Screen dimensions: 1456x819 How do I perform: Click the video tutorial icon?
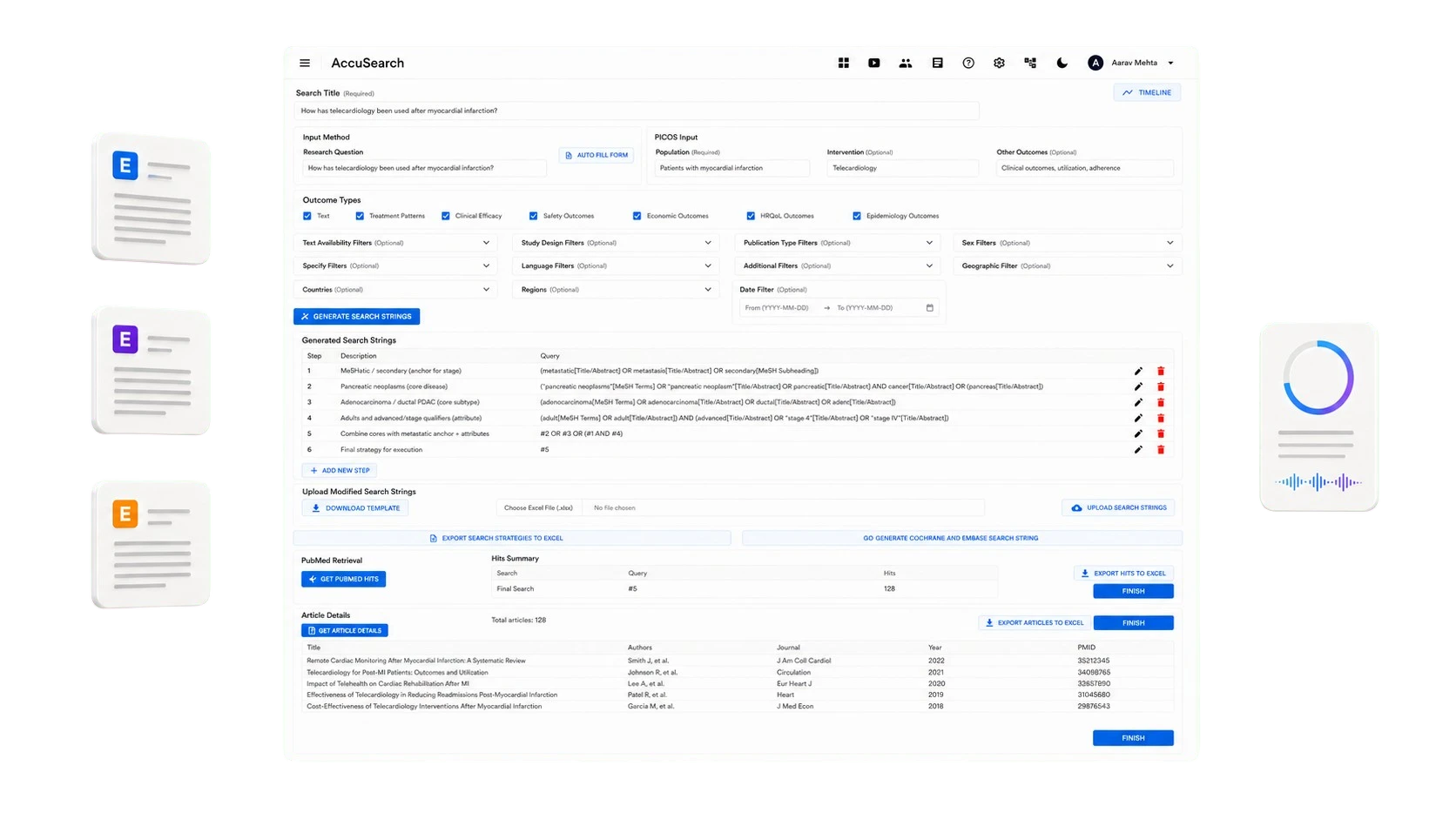(x=874, y=63)
